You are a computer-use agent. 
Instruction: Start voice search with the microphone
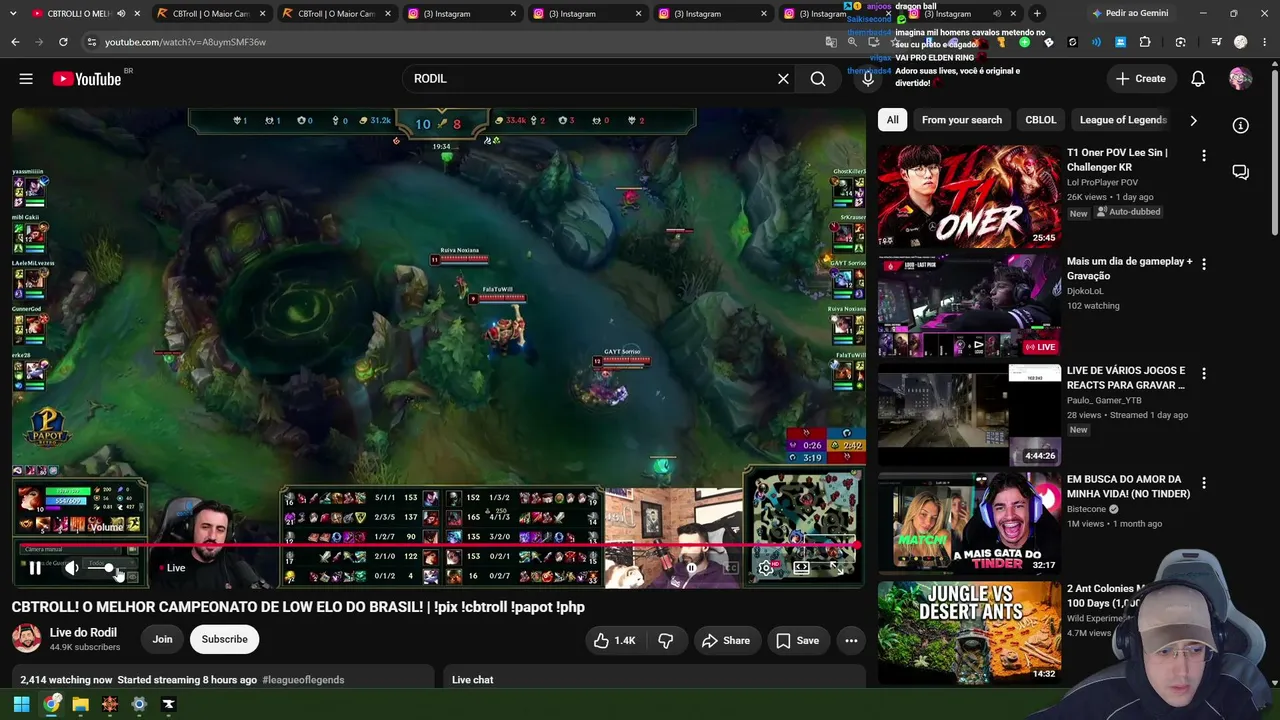pos(868,79)
